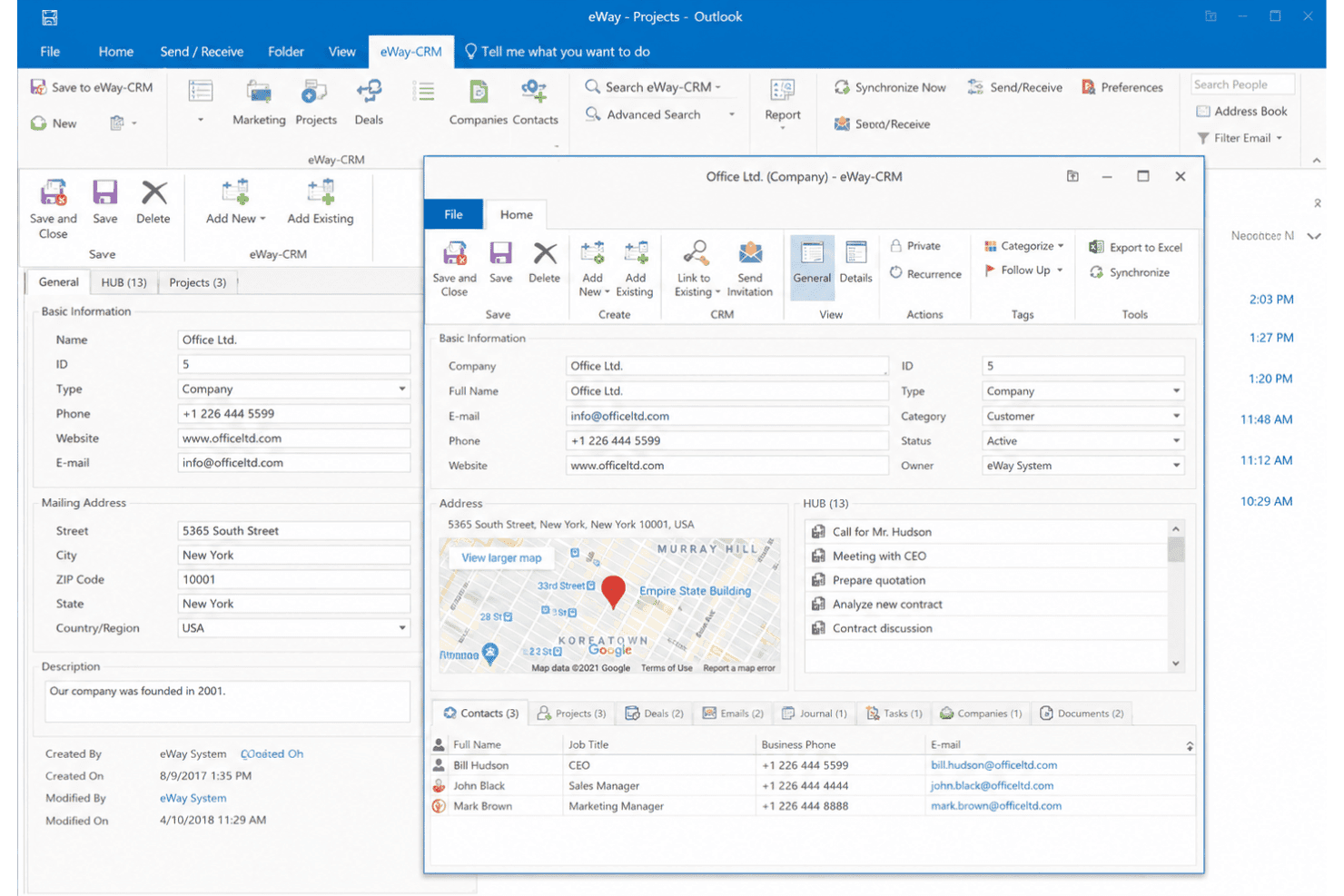This screenshot has width=1344, height=896.
Task: Switch to Details view in company window
Action: point(855,263)
